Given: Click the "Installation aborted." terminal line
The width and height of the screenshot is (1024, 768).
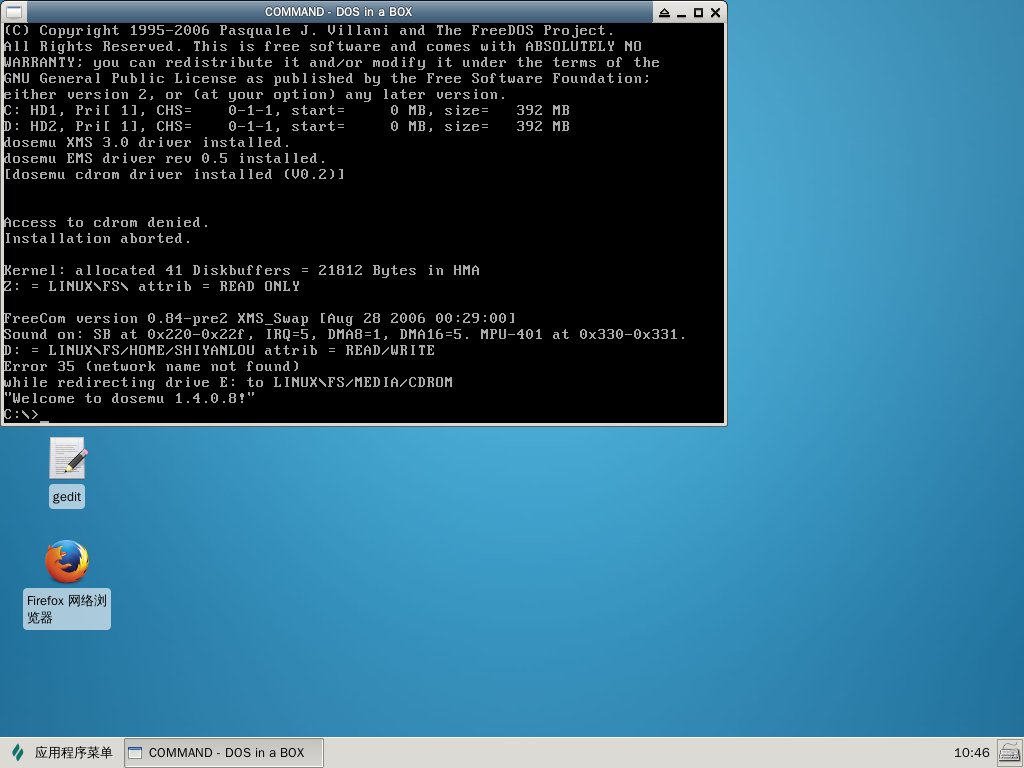Looking at the screenshot, I should (98, 238).
